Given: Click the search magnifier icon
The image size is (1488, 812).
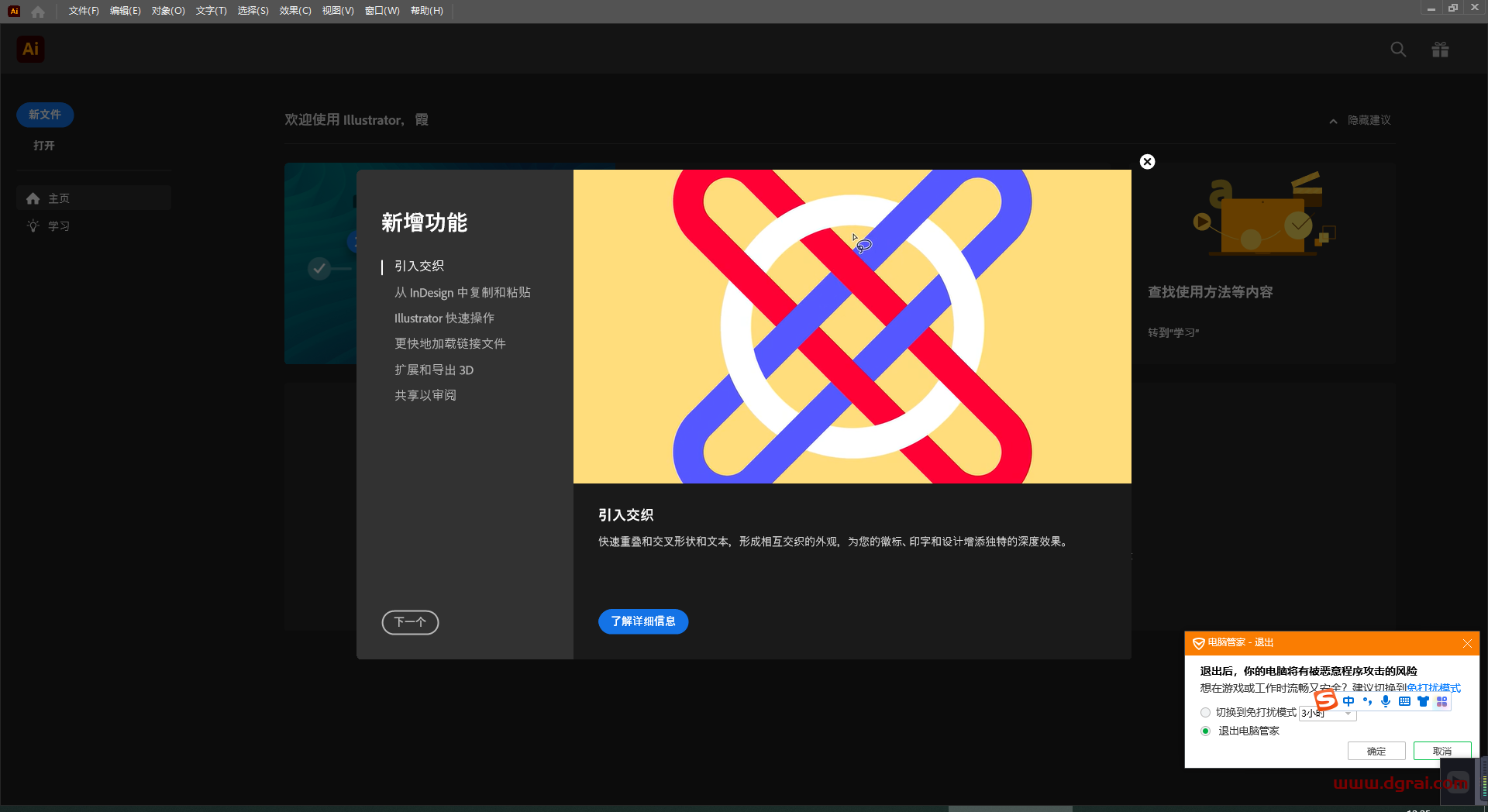Looking at the screenshot, I should click(x=1398, y=50).
